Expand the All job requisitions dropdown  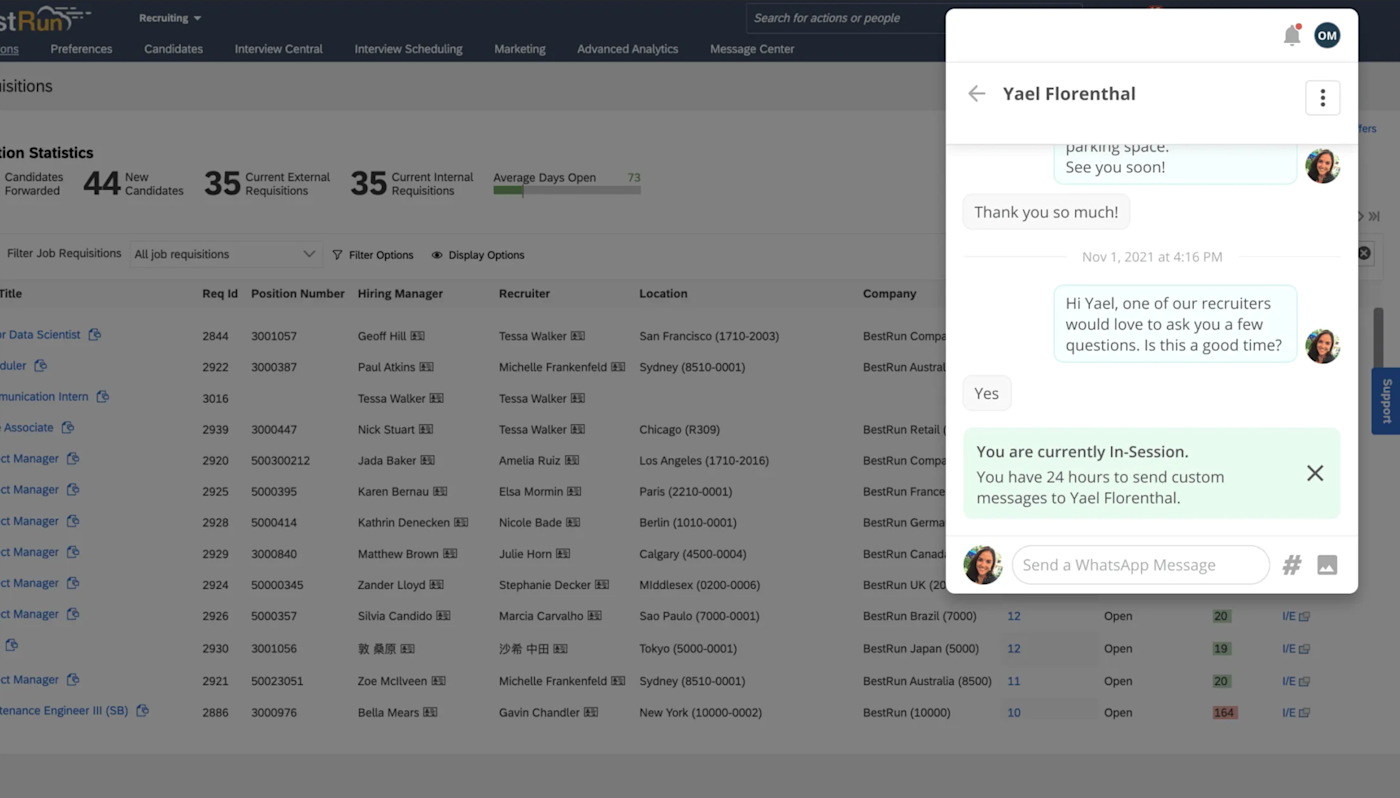226,254
